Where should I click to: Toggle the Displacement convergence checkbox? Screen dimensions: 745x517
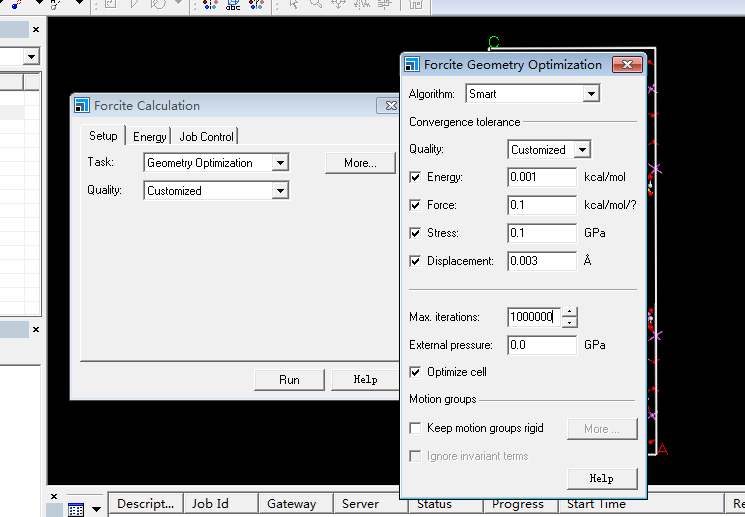[415, 261]
